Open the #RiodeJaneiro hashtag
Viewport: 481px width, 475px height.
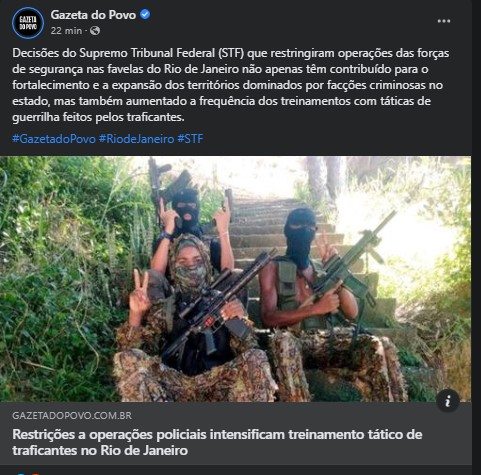[x=136, y=139]
